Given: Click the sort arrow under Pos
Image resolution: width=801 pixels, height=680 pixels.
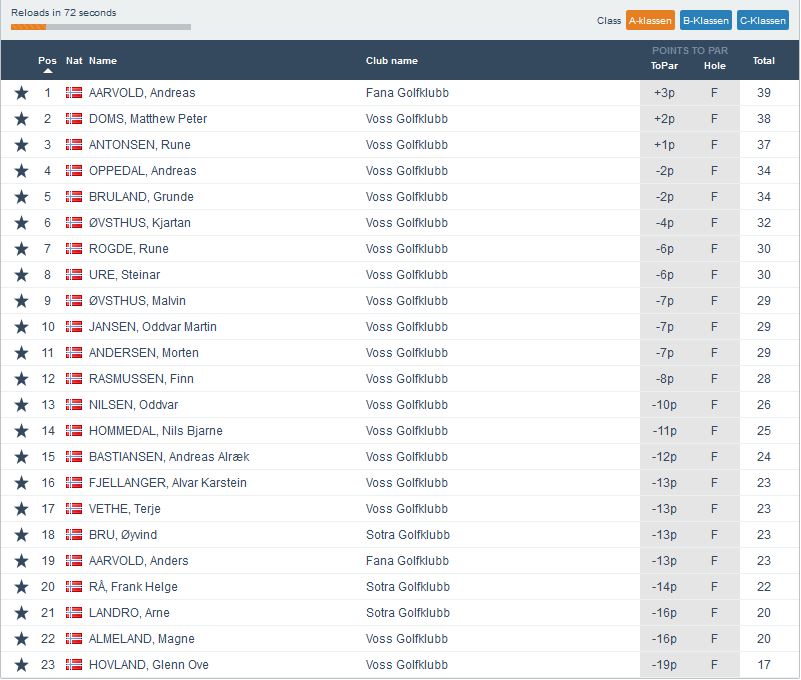Looking at the screenshot, I should tap(47, 71).
